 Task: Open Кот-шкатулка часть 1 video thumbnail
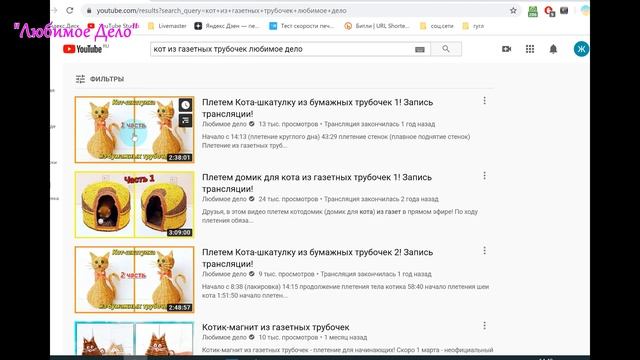[134, 129]
